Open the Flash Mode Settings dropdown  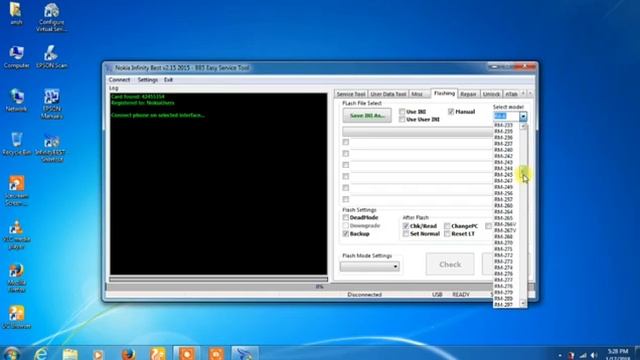(x=395, y=267)
